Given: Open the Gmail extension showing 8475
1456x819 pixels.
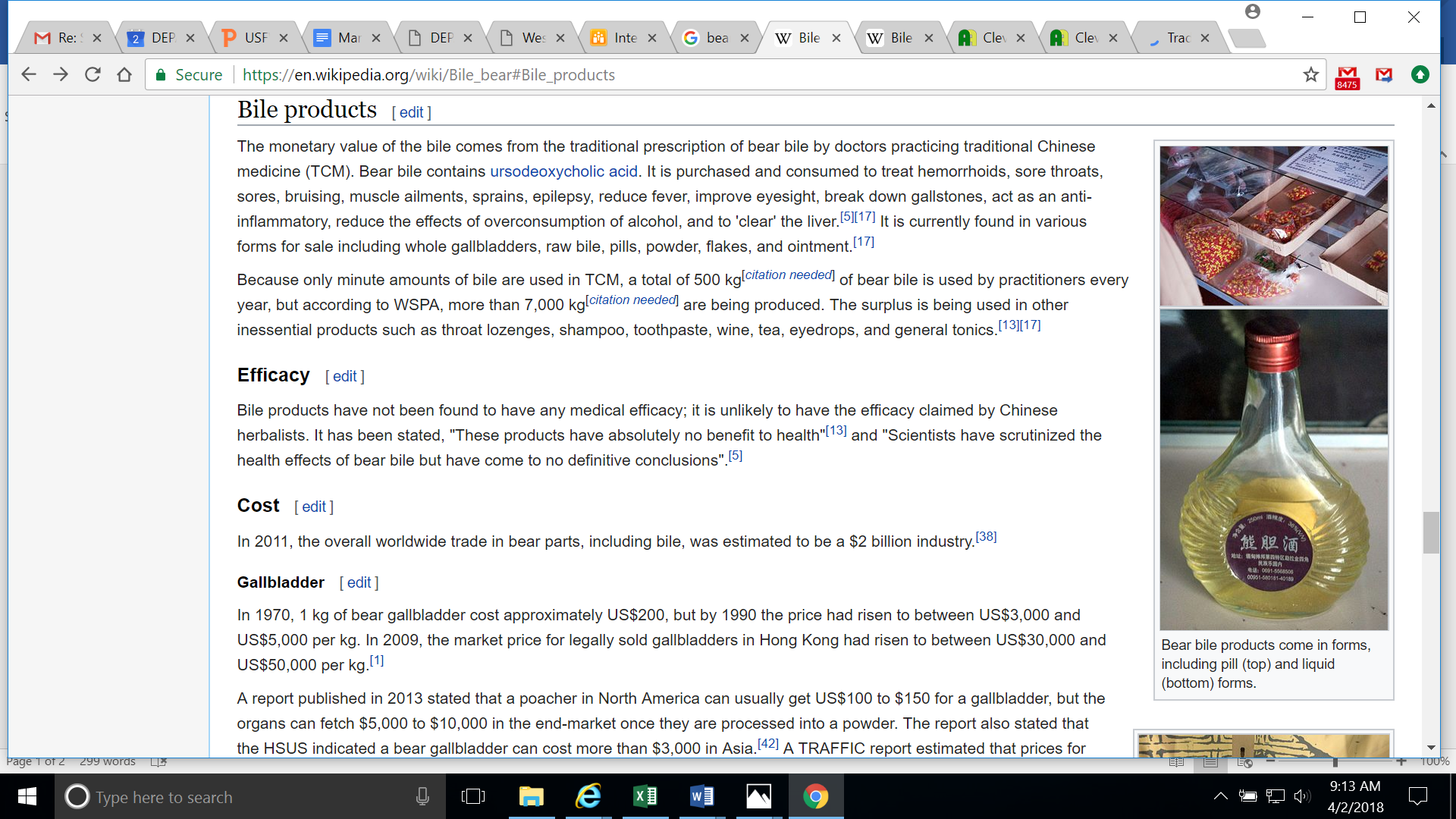Looking at the screenshot, I should [1347, 76].
